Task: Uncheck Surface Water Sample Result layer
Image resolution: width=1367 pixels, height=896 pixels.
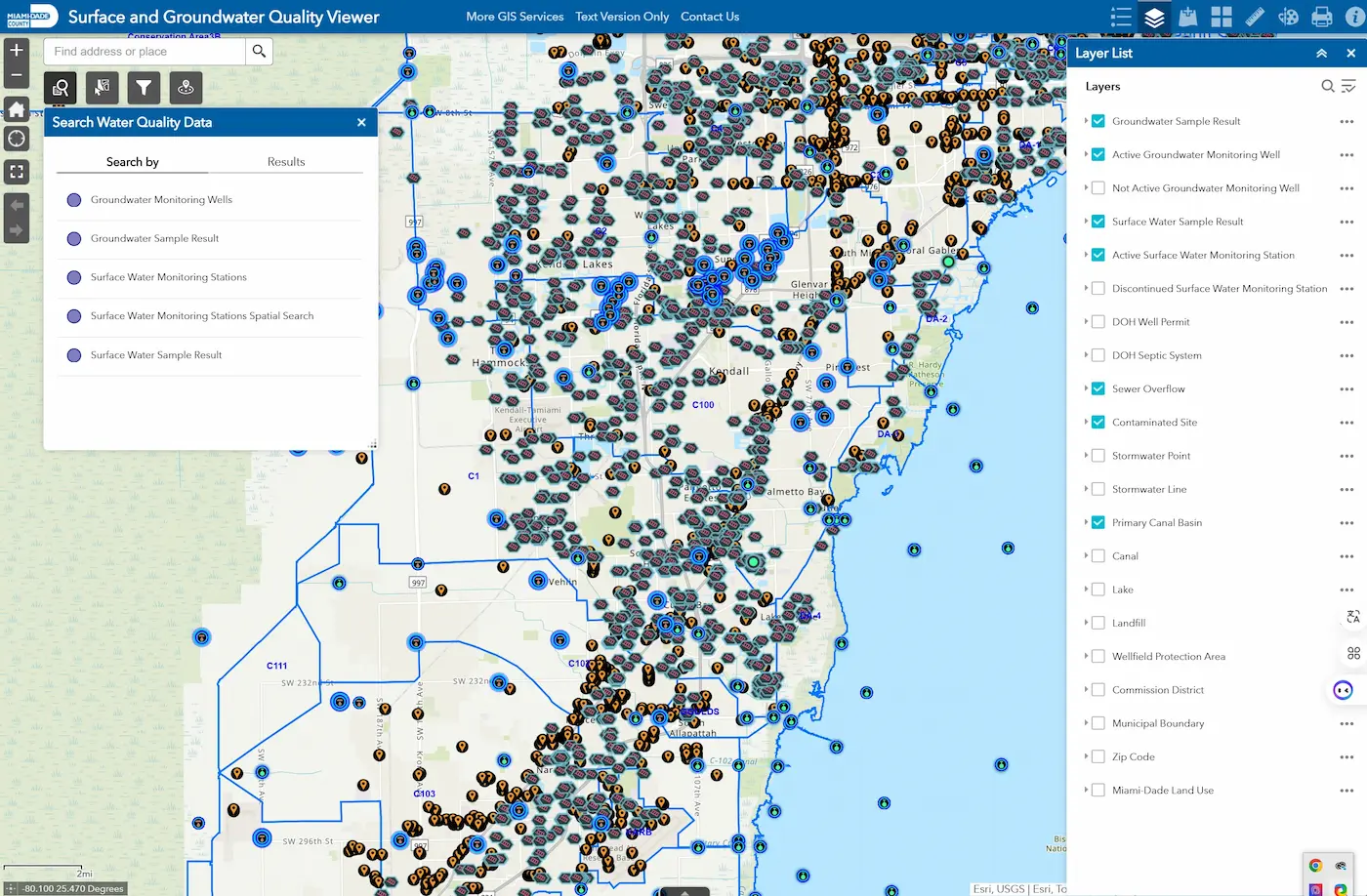Action: coord(1098,222)
